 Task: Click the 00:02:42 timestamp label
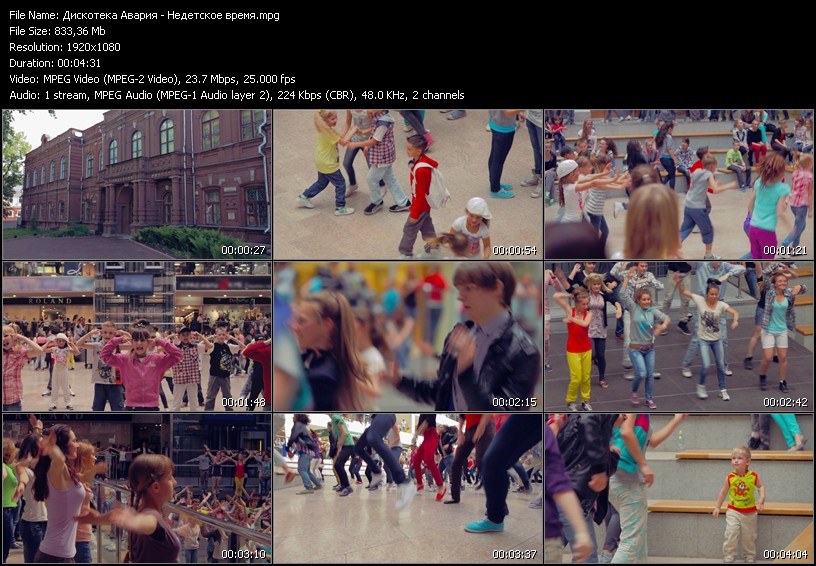(x=785, y=402)
